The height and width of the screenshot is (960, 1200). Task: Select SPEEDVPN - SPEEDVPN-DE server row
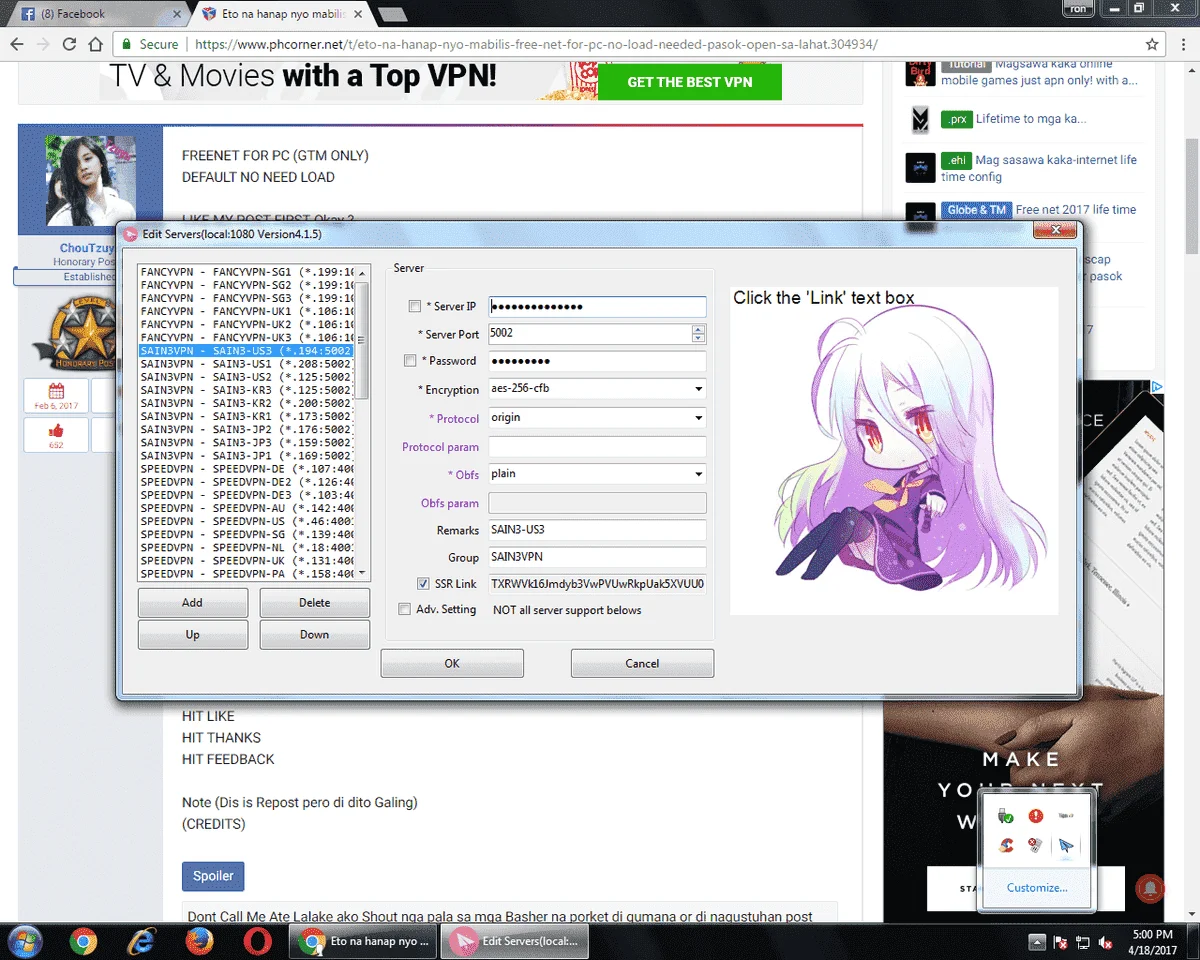coord(247,469)
